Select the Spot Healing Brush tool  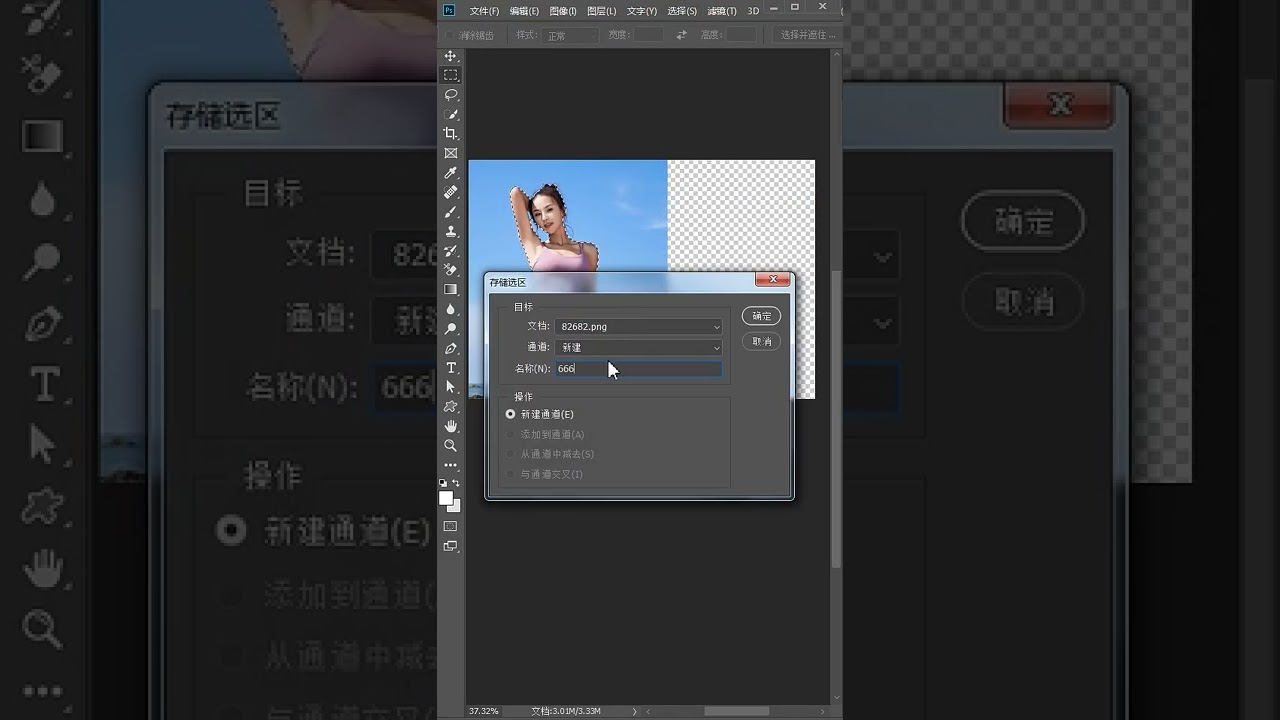click(451, 192)
